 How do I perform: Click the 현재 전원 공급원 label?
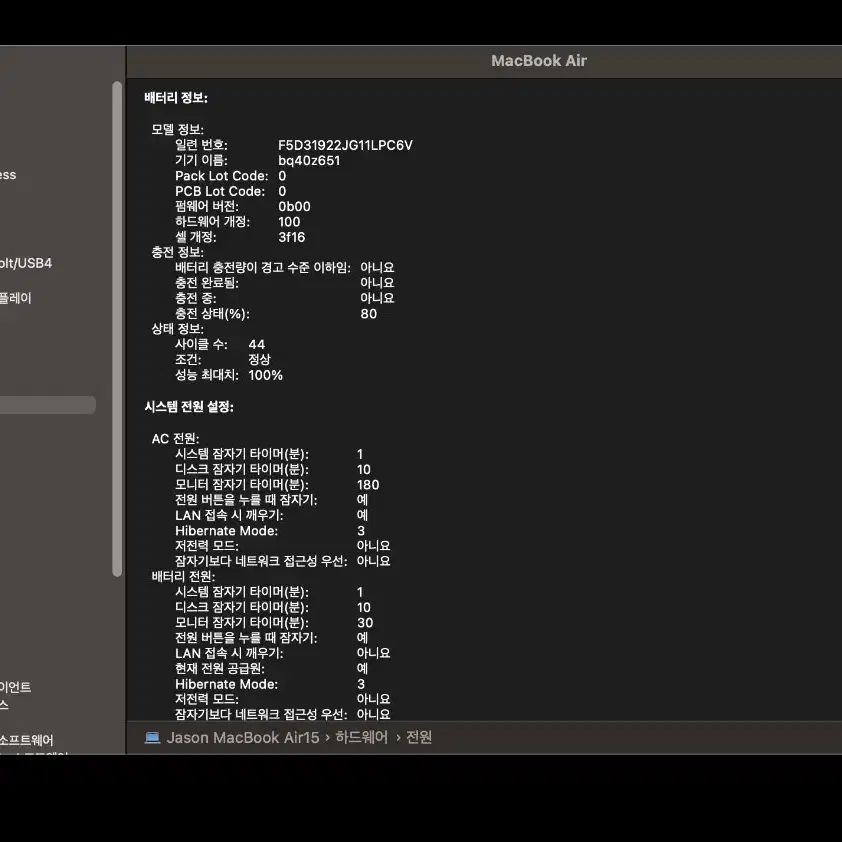(220, 669)
